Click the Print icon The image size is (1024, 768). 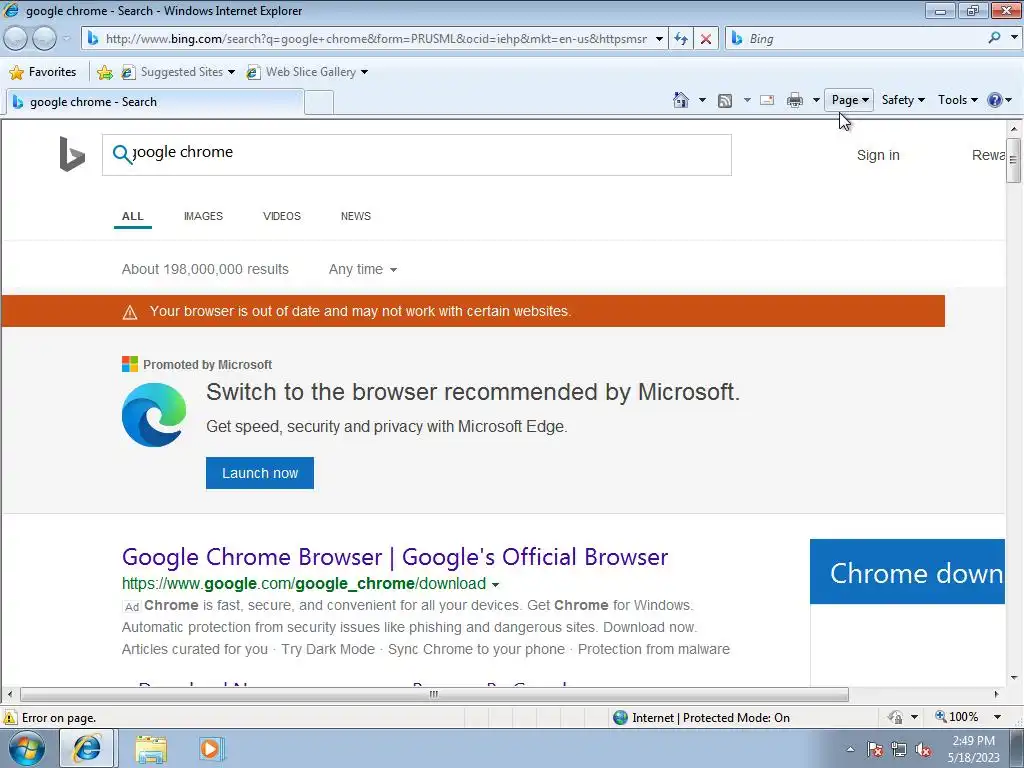point(795,100)
